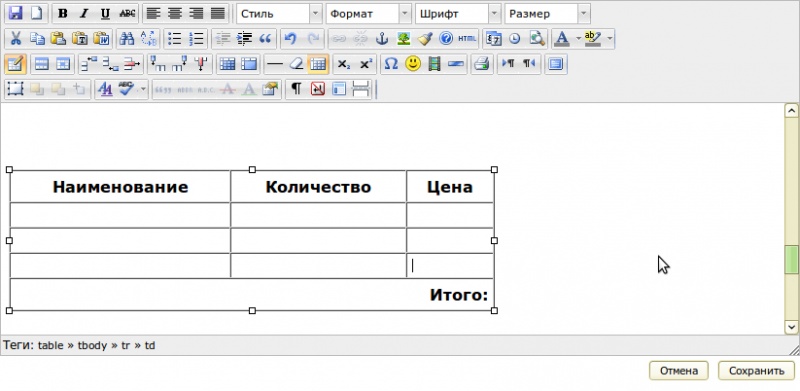The width and height of the screenshot is (800, 391).
Task: Insert an anchor
Action: [382, 39]
